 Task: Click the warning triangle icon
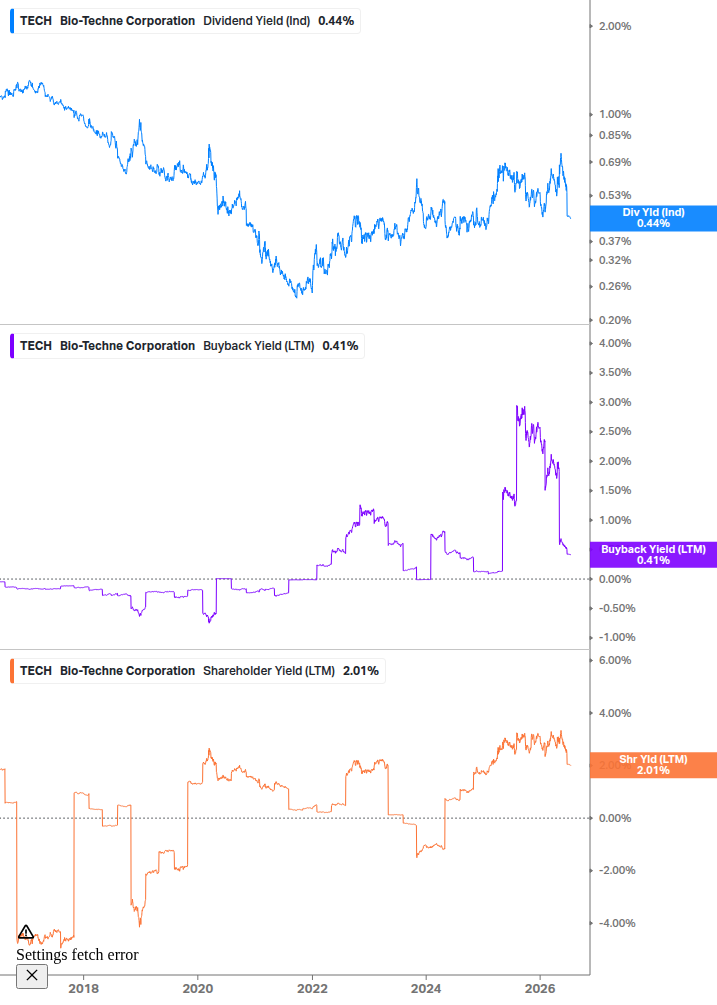(26, 932)
